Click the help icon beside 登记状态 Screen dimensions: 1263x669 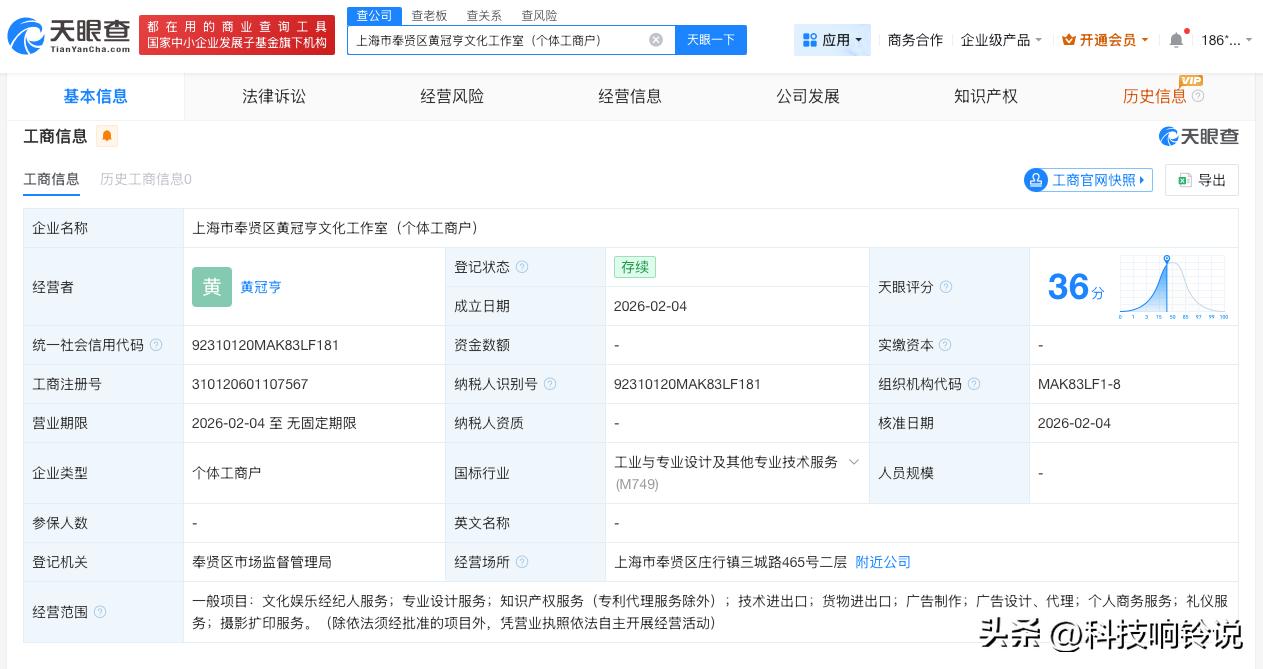(522, 267)
